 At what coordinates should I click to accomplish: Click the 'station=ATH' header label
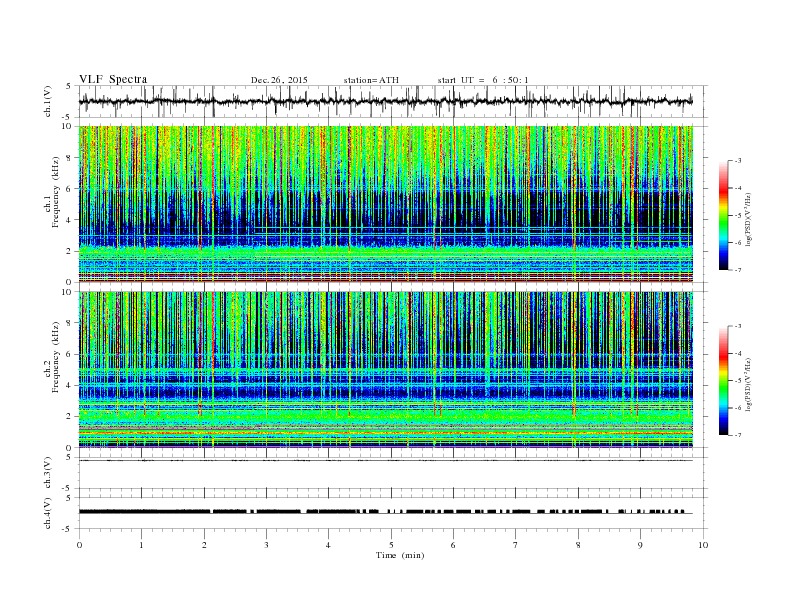point(371,80)
